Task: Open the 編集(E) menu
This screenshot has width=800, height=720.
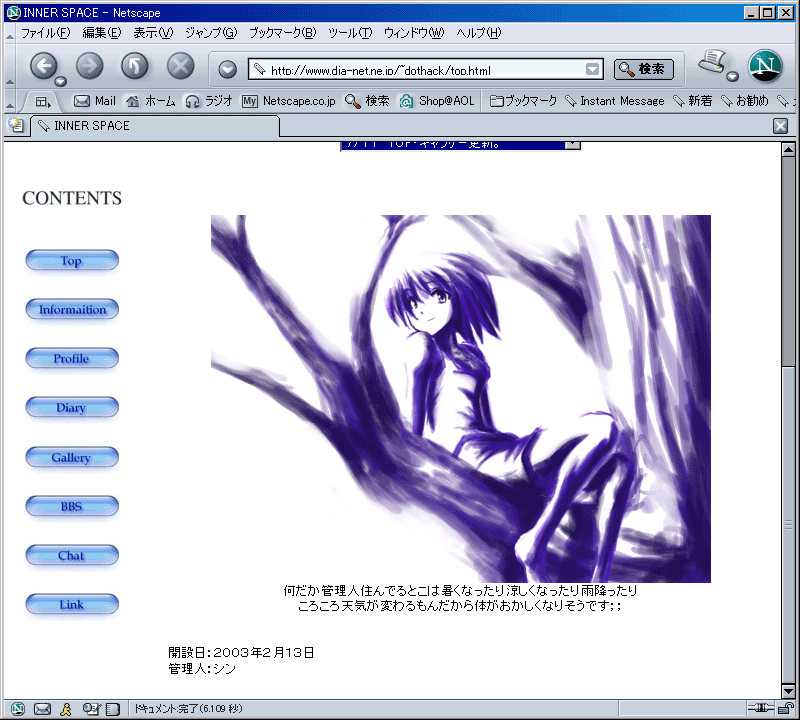Action: click(102, 33)
